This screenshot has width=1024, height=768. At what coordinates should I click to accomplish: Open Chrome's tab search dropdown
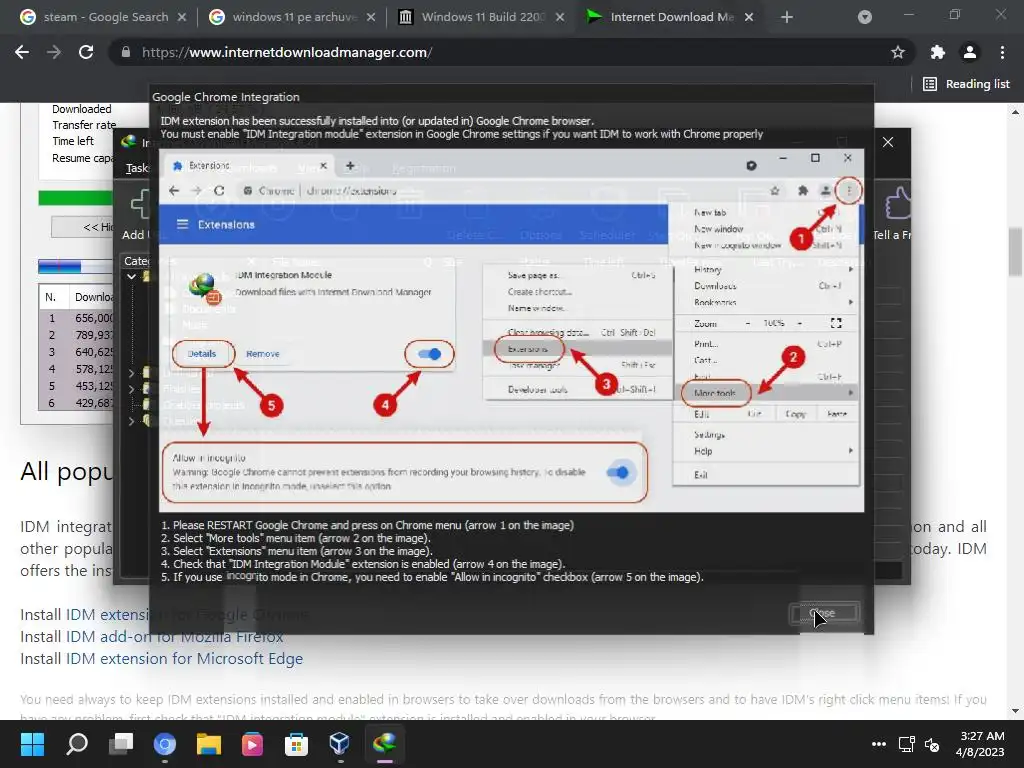[x=865, y=17]
